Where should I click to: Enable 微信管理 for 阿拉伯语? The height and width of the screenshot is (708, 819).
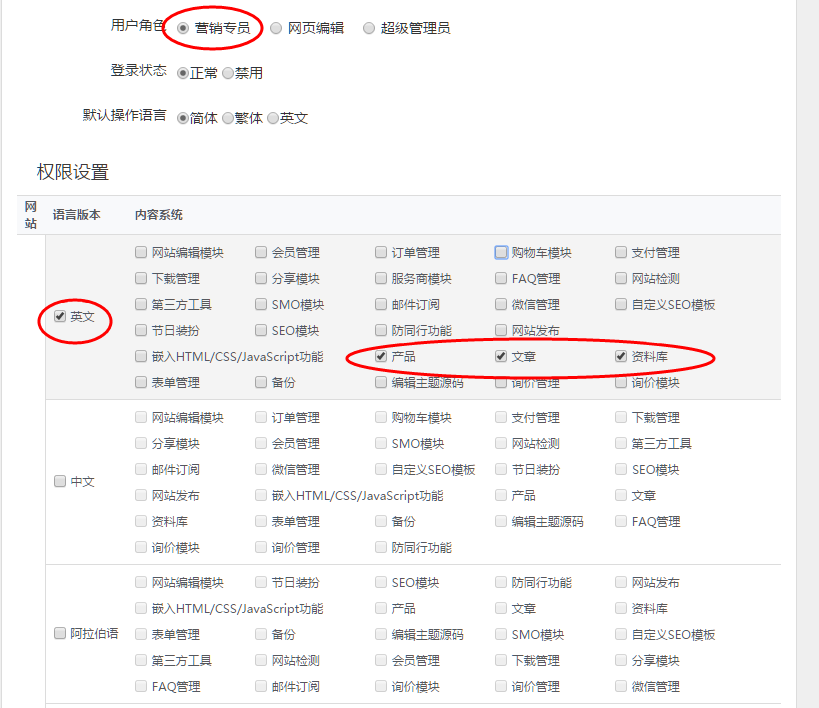click(x=619, y=686)
